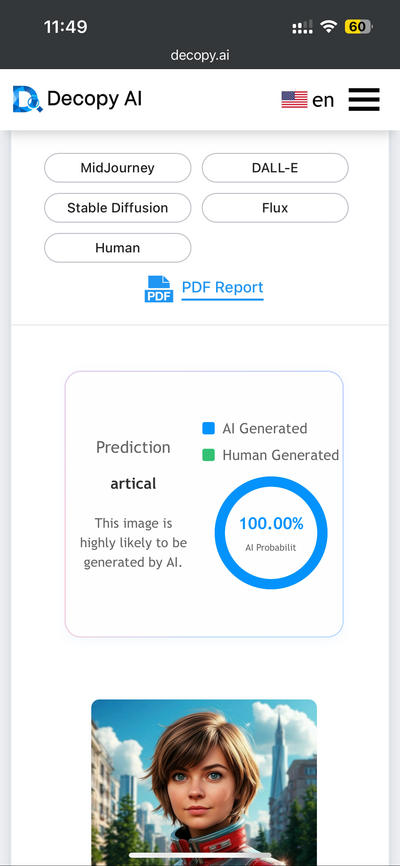Select the MidJourney option
Image resolution: width=400 pixels, height=866 pixels.
click(118, 168)
